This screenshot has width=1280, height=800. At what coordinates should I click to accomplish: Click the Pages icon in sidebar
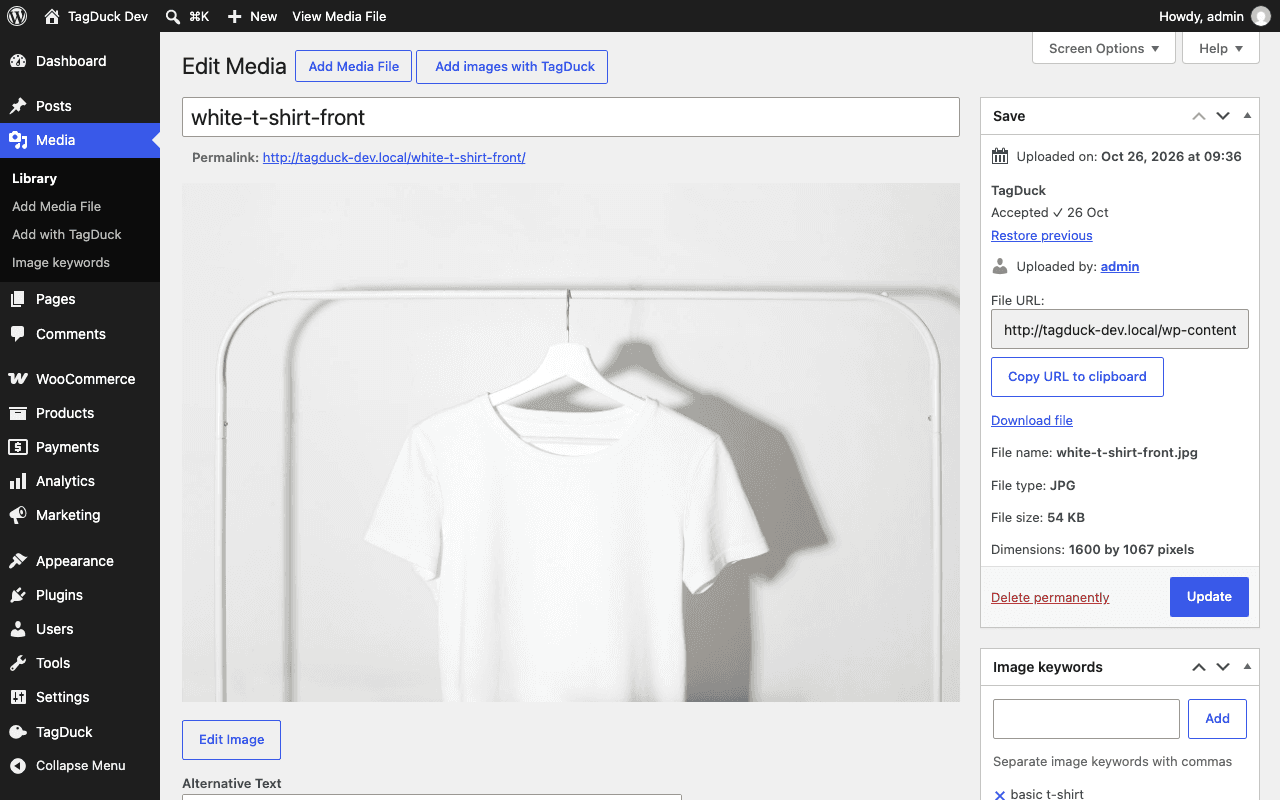(x=18, y=299)
